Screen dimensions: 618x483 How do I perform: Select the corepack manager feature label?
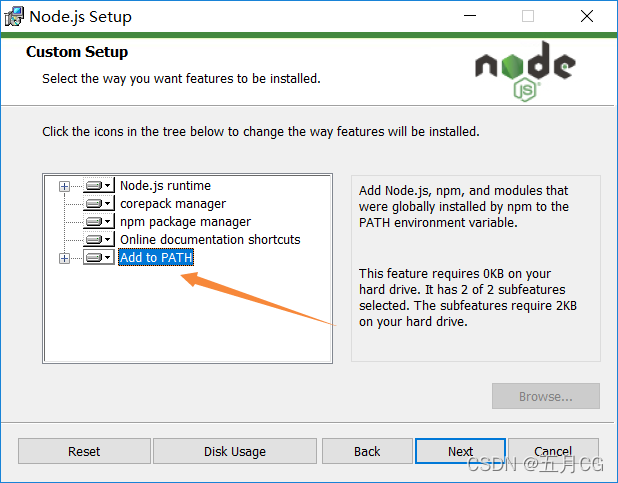point(173,203)
